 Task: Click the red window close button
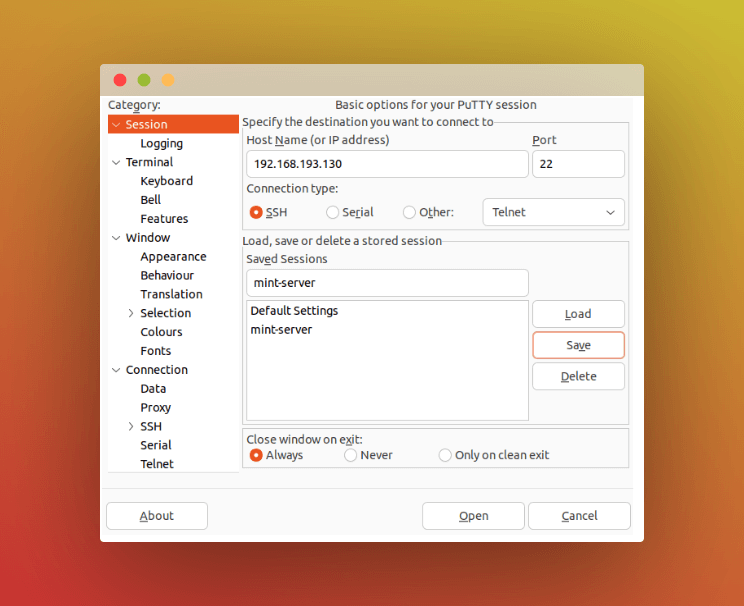tap(120, 80)
